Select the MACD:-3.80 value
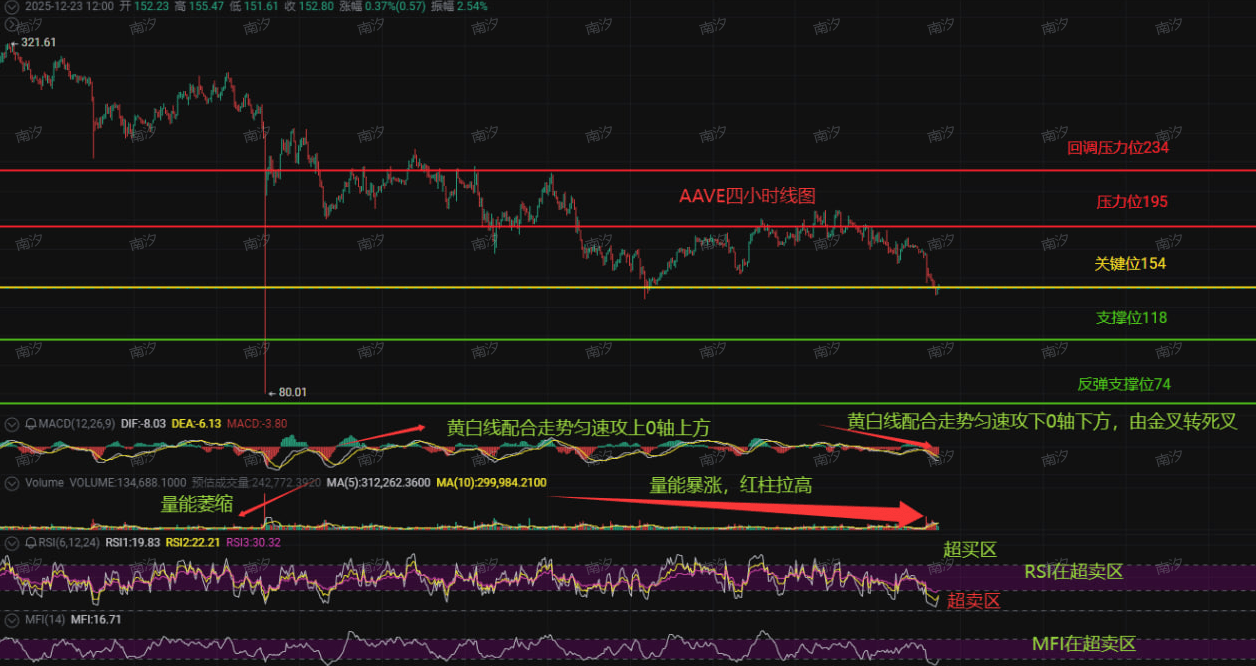 tap(257, 424)
